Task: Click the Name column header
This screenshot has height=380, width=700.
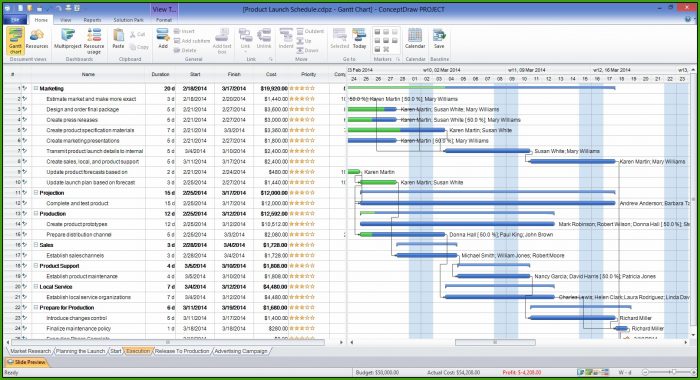Action: coord(88,74)
